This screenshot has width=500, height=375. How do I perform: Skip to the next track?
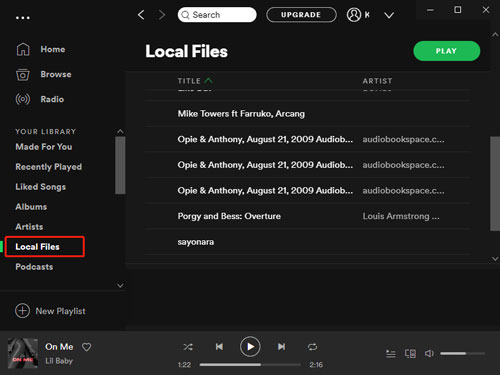(x=282, y=347)
